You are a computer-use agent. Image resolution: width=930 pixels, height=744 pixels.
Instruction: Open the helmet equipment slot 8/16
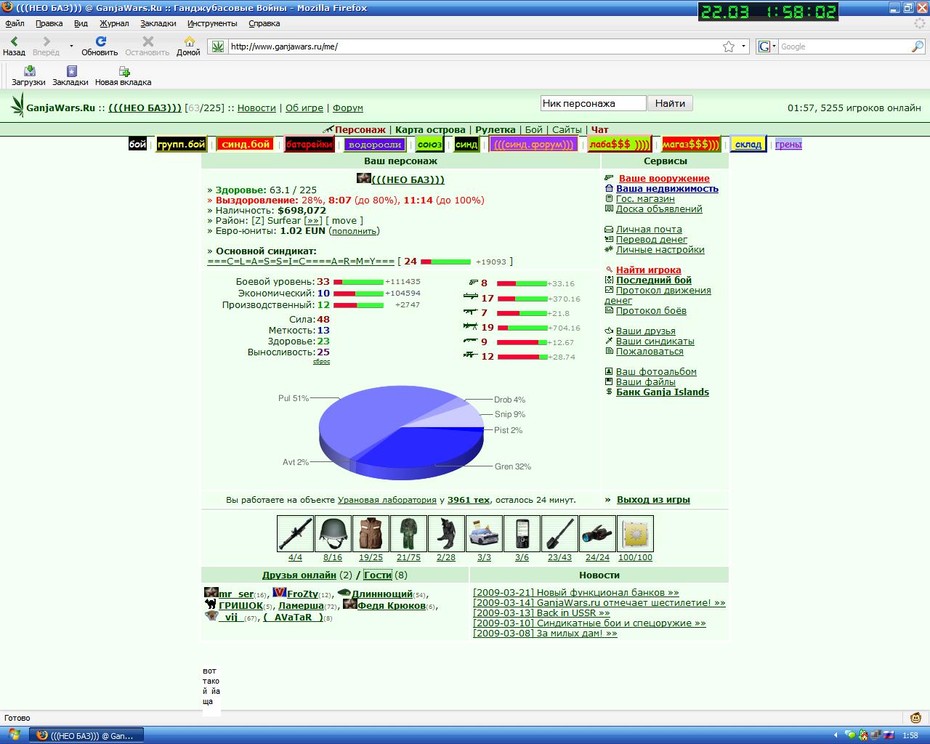coord(333,533)
